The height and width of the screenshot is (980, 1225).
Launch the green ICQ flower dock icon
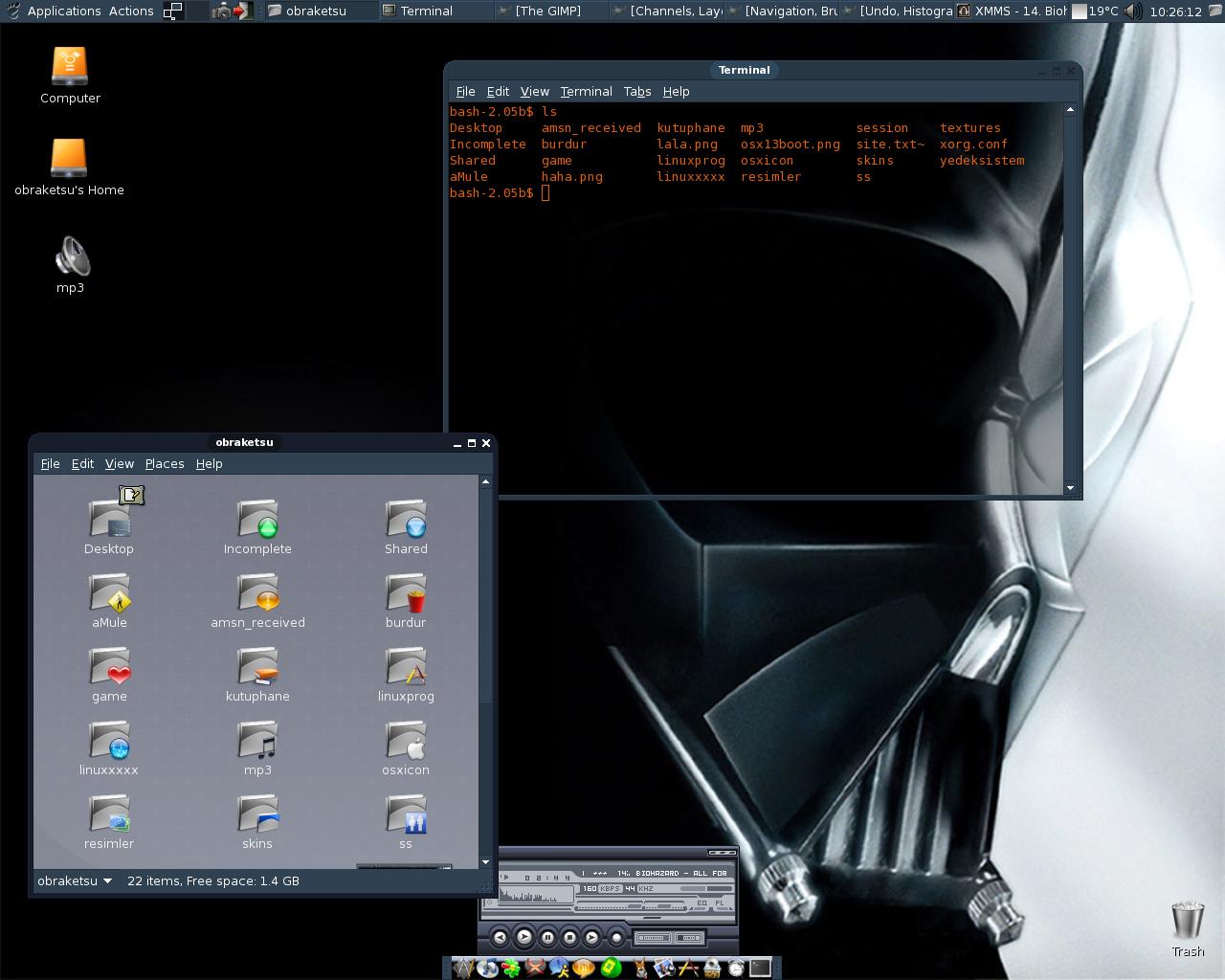pyautogui.click(x=511, y=968)
